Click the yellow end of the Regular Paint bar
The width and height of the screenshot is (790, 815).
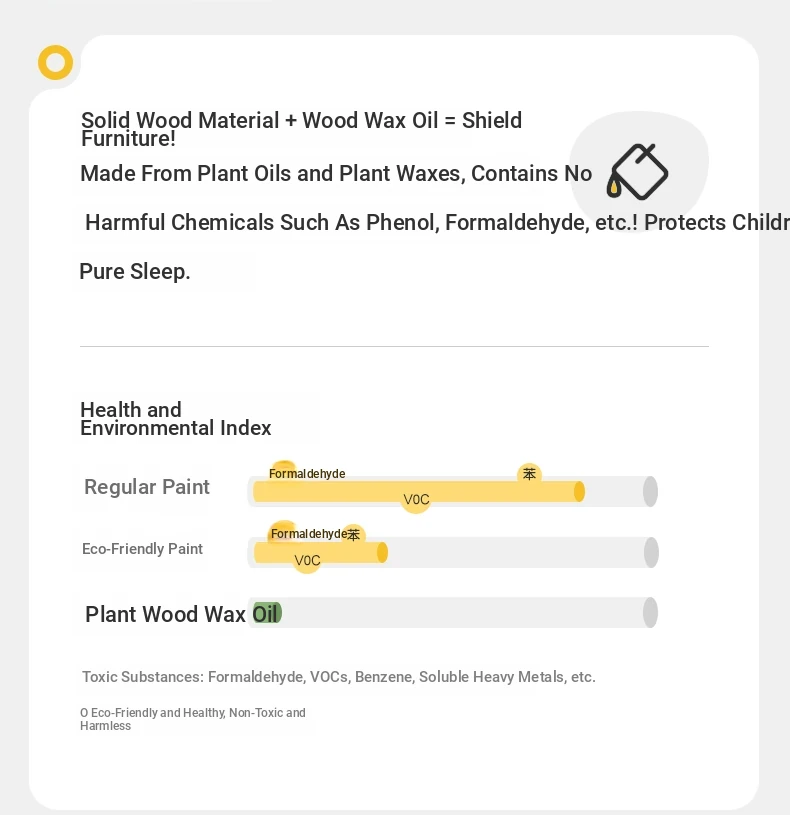coord(579,491)
